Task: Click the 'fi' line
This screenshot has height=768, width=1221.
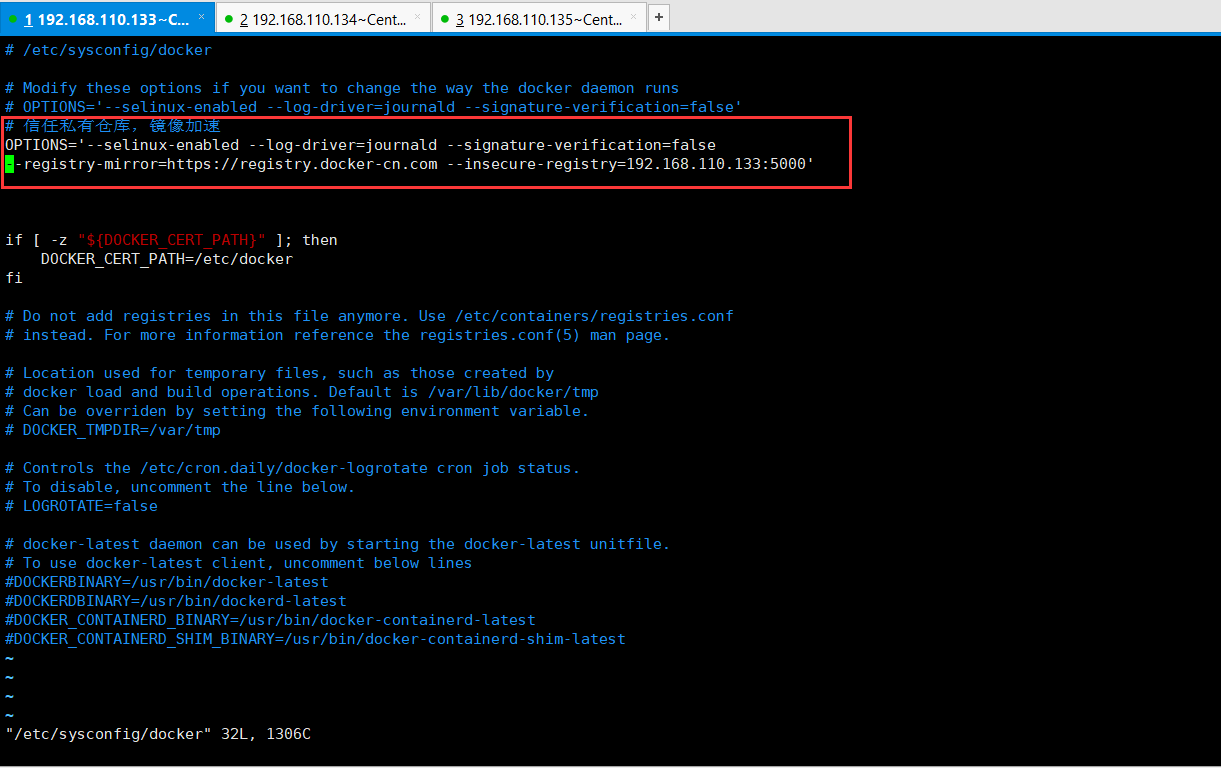Action: pos(14,278)
